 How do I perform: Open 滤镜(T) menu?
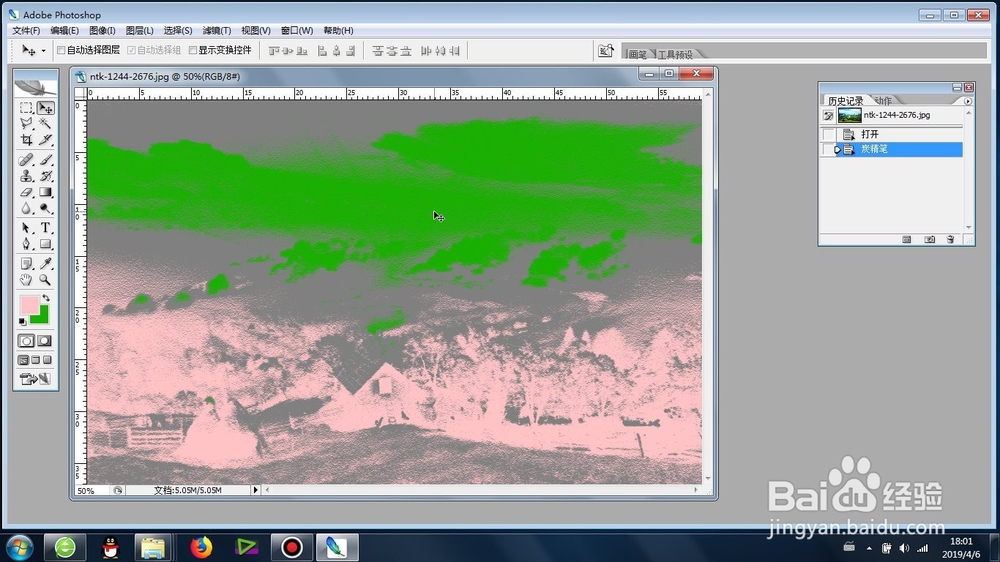(x=217, y=30)
